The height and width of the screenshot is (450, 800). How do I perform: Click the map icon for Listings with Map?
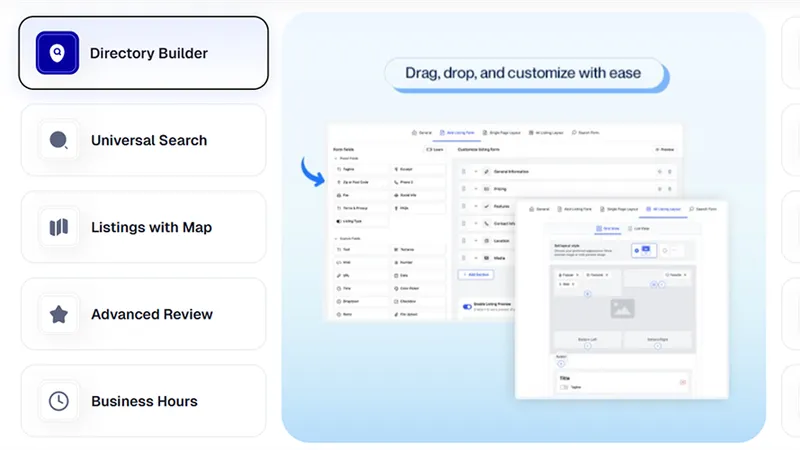pos(59,227)
